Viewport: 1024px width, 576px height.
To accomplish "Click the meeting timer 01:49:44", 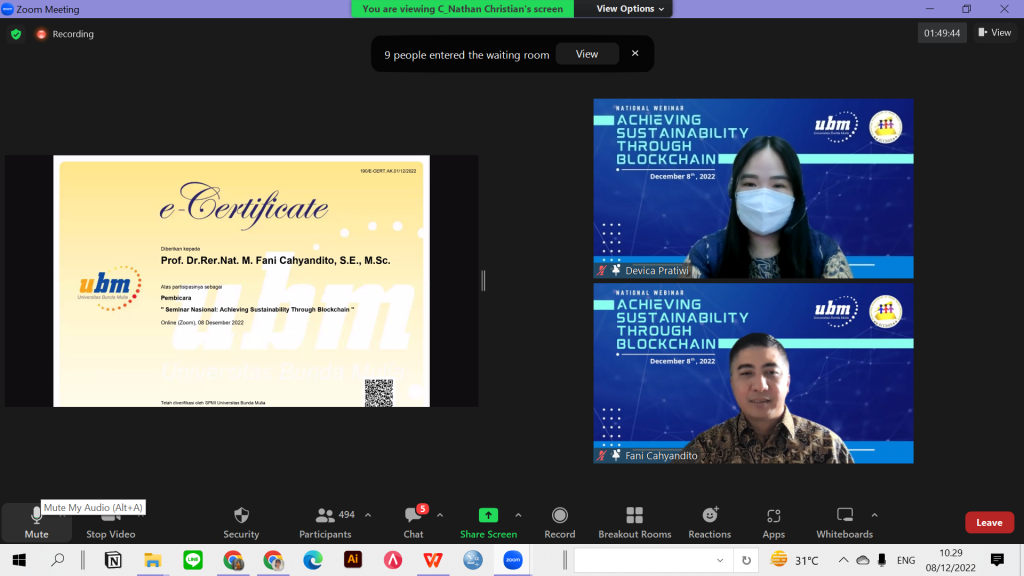I will [942, 33].
